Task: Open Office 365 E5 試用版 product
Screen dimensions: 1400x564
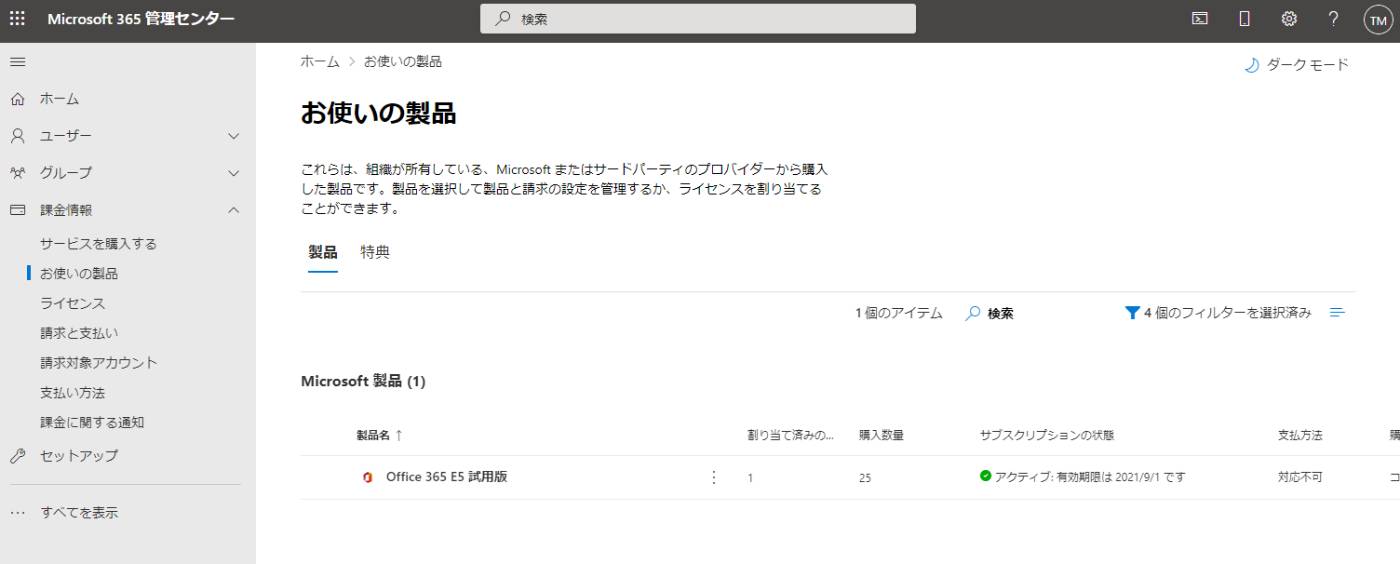Action: (x=447, y=477)
